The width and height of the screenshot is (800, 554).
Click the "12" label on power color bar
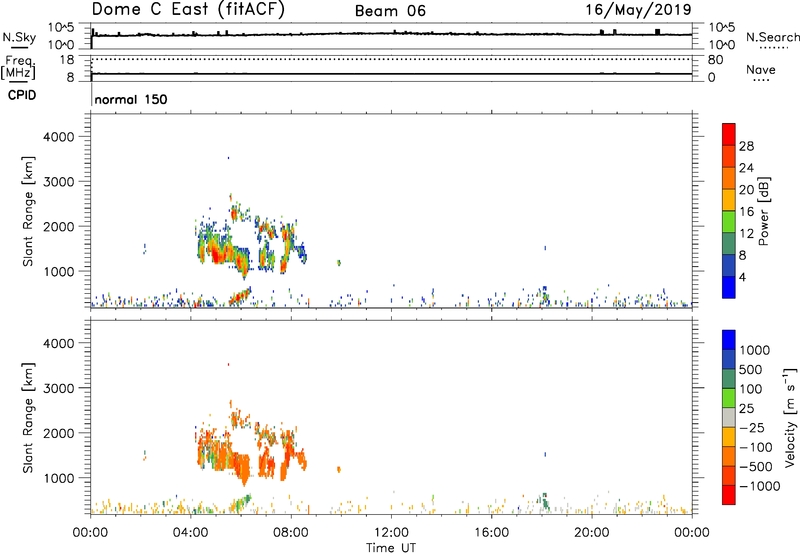tap(746, 234)
